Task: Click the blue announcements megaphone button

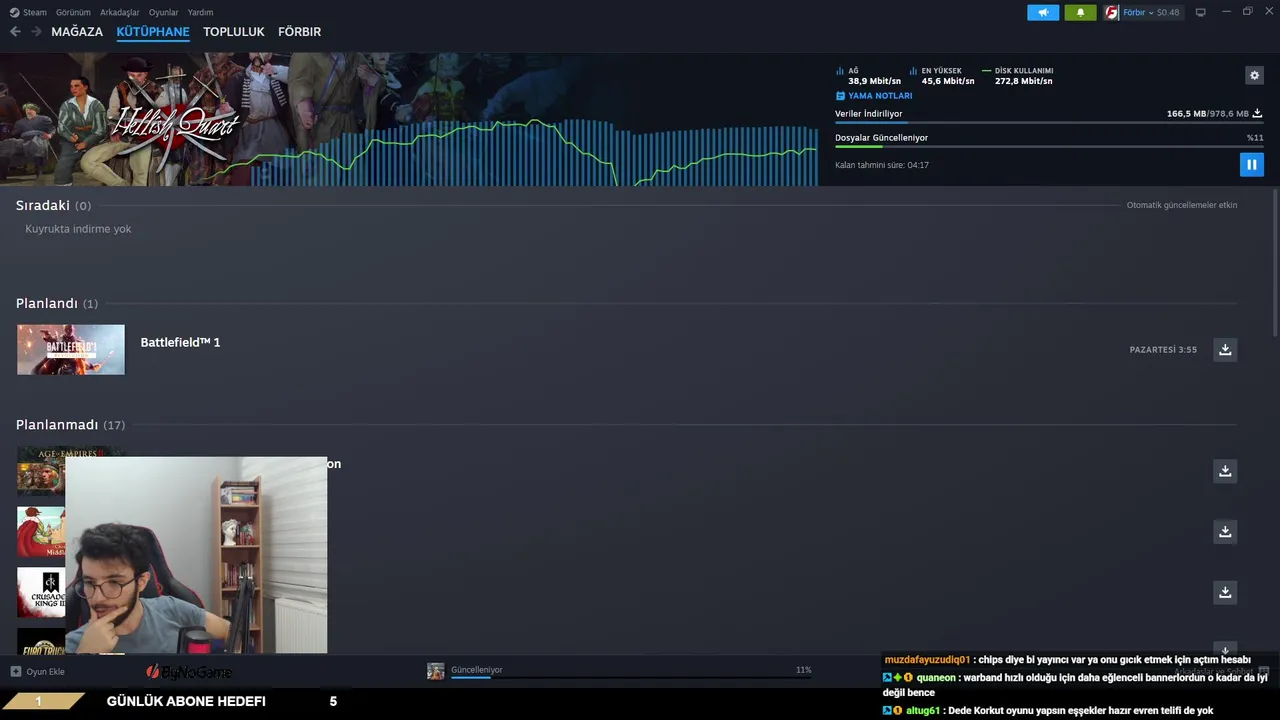Action: [x=1043, y=12]
